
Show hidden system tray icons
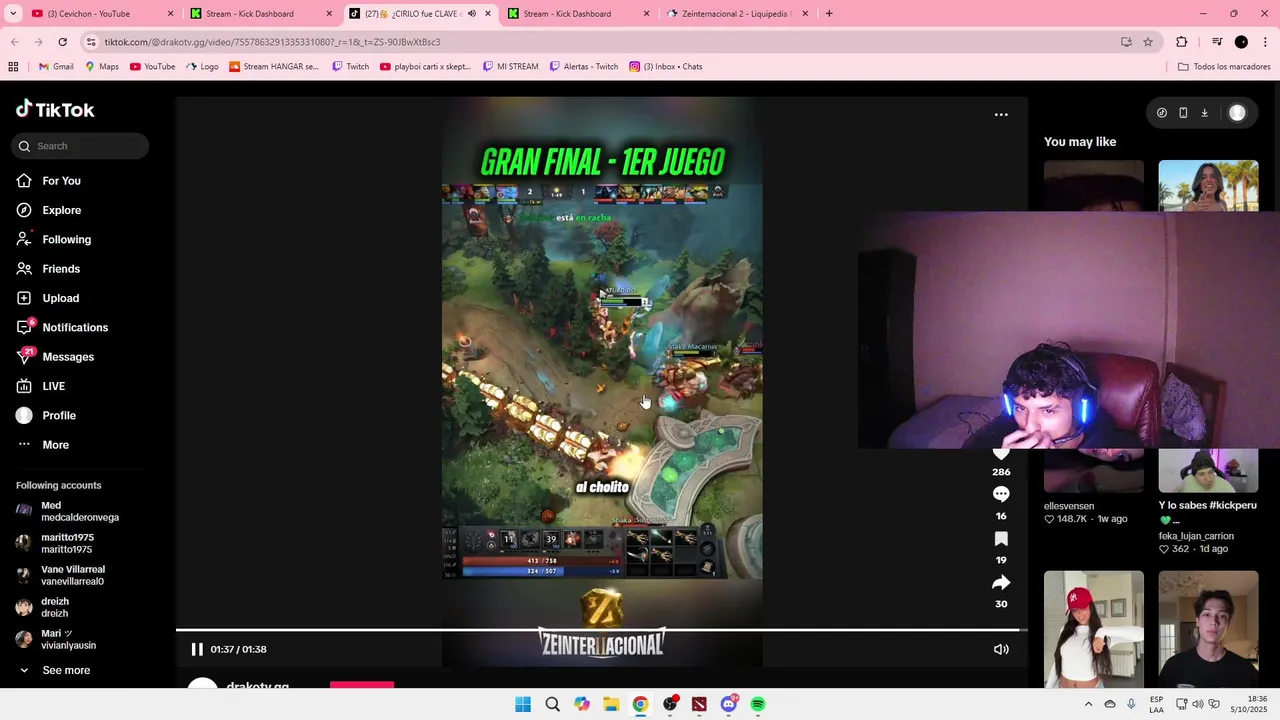pos(1088,704)
